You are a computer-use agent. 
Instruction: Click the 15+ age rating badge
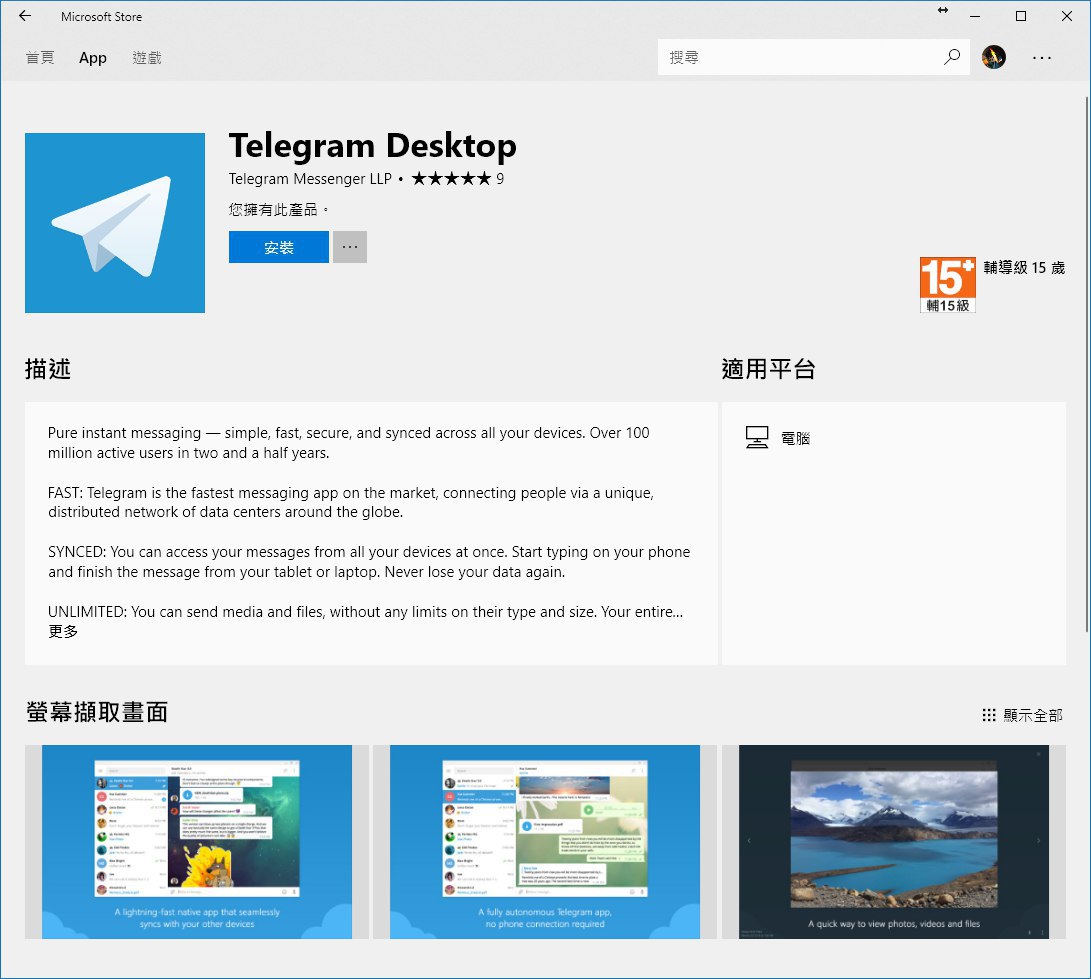(x=947, y=285)
